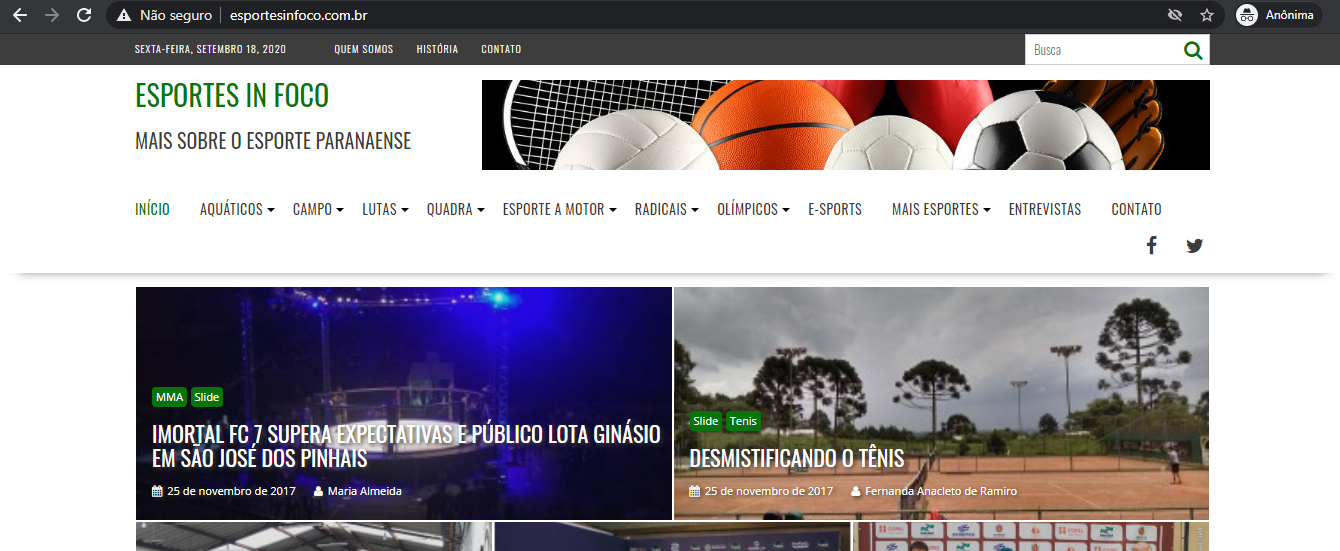Viewport: 1340px width, 551px height.
Task: Open the Desmistificando o Tênis headline
Action: (x=797, y=458)
